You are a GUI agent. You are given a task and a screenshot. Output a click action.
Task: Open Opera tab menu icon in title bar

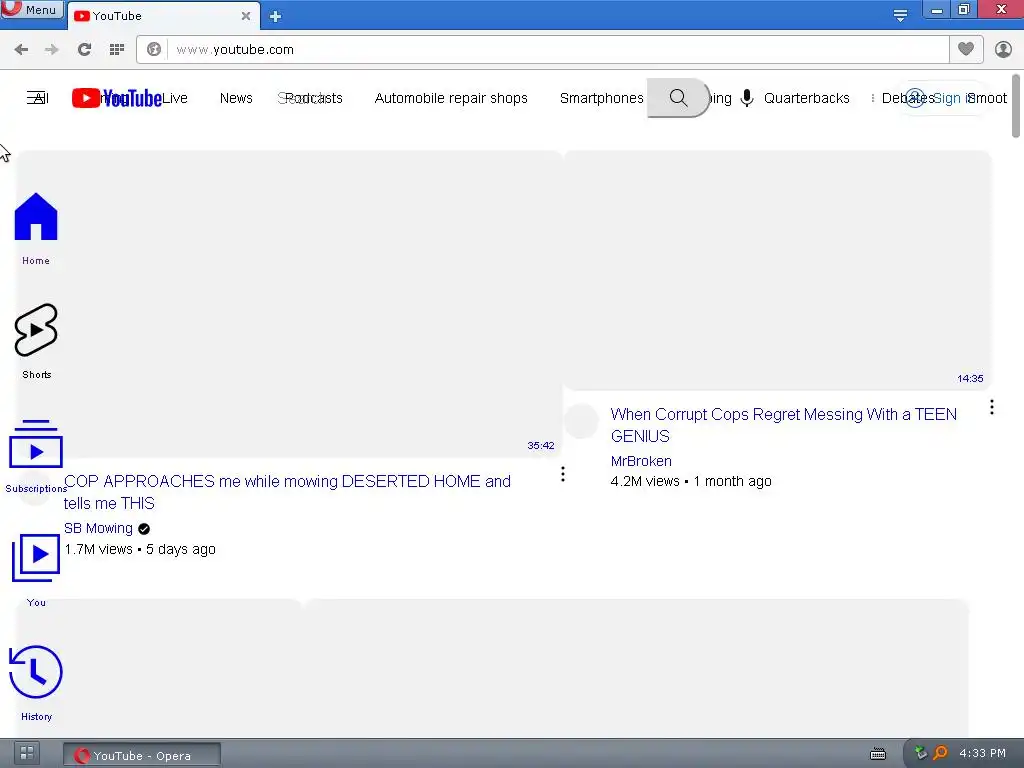(900, 16)
